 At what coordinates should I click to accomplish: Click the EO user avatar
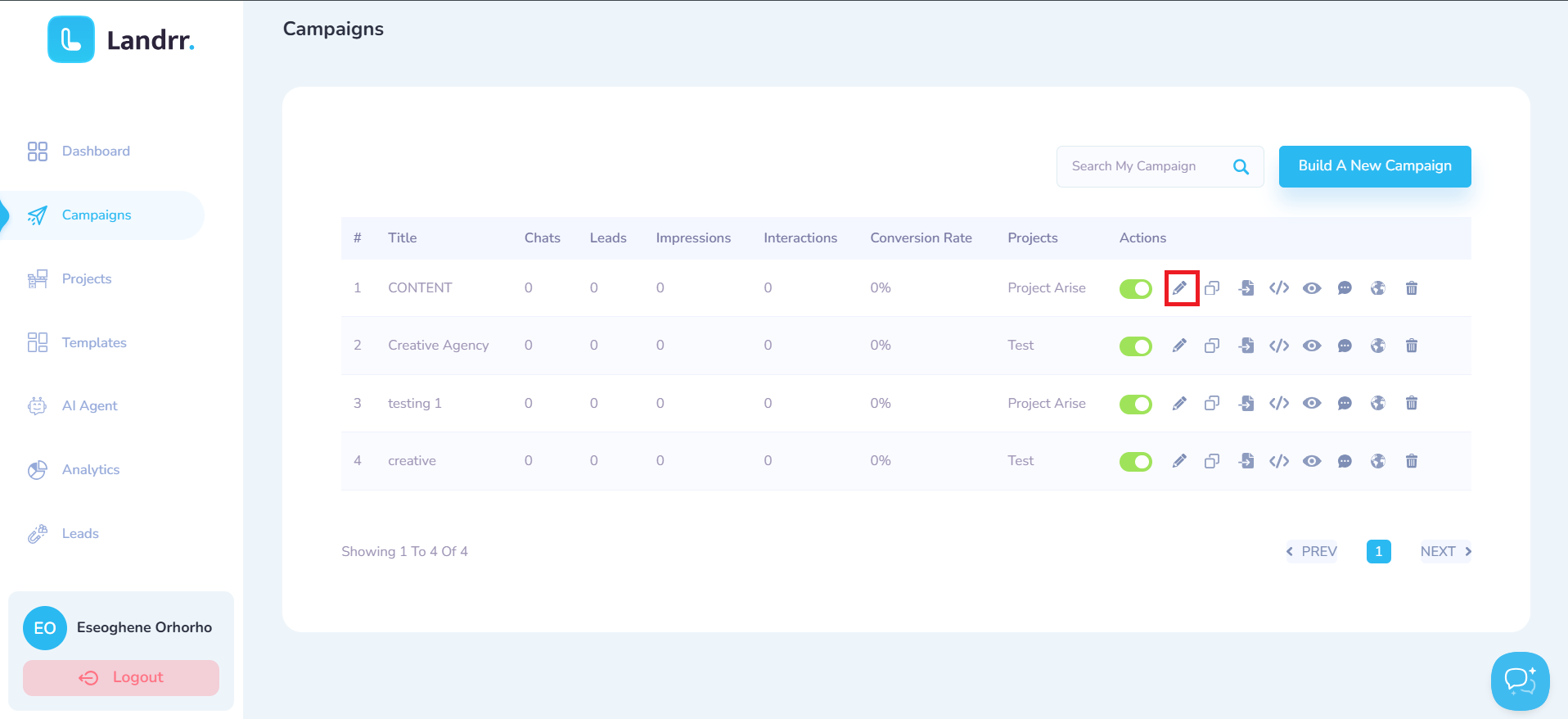(45, 628)
